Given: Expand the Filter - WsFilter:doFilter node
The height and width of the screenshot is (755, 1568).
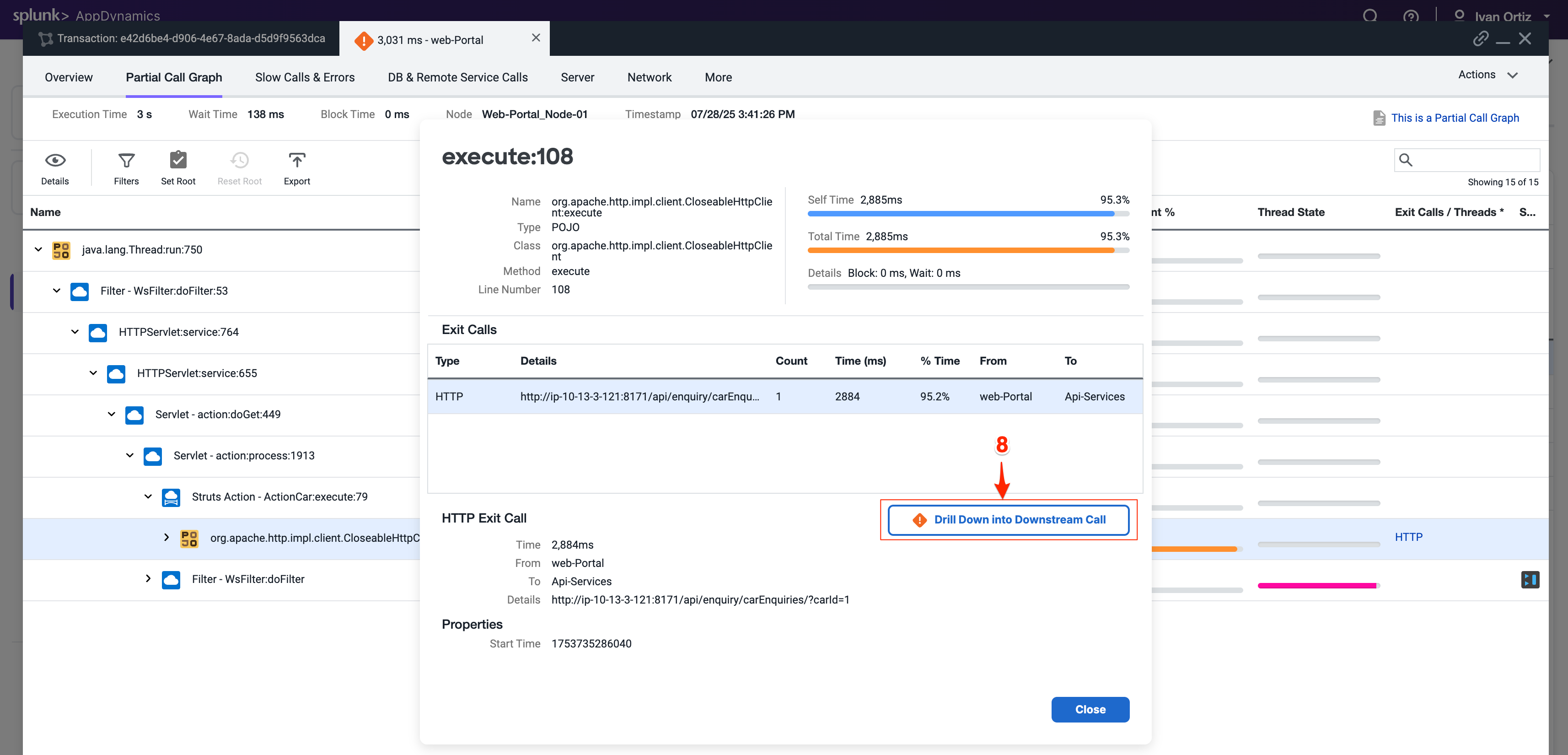Looking at the screenshot, I should click(x=148, y=578).
